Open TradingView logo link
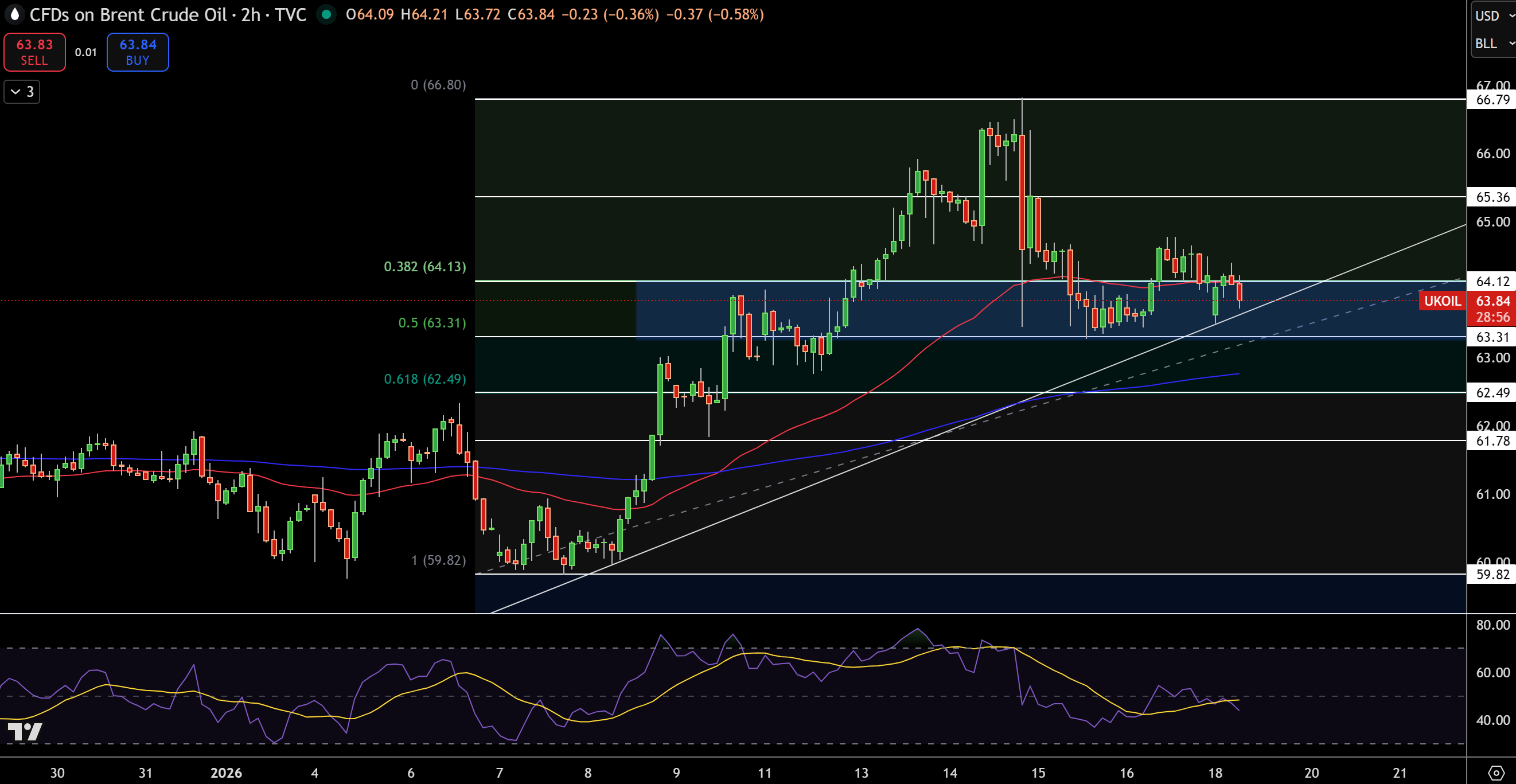The height and width of the screenshot is (784, 1516). point(25,732)
